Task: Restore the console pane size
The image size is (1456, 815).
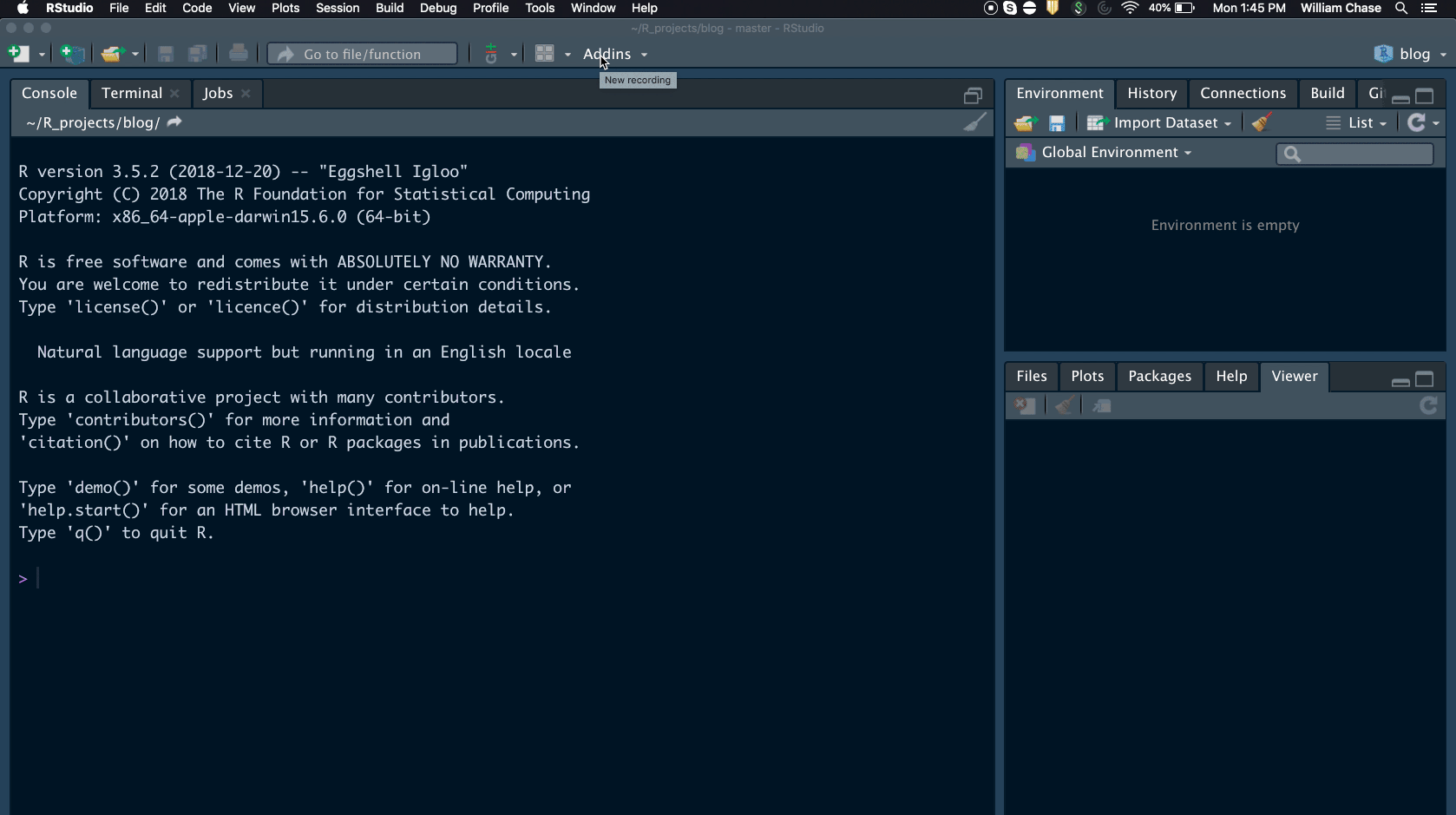Action: (x=973, y=95)
